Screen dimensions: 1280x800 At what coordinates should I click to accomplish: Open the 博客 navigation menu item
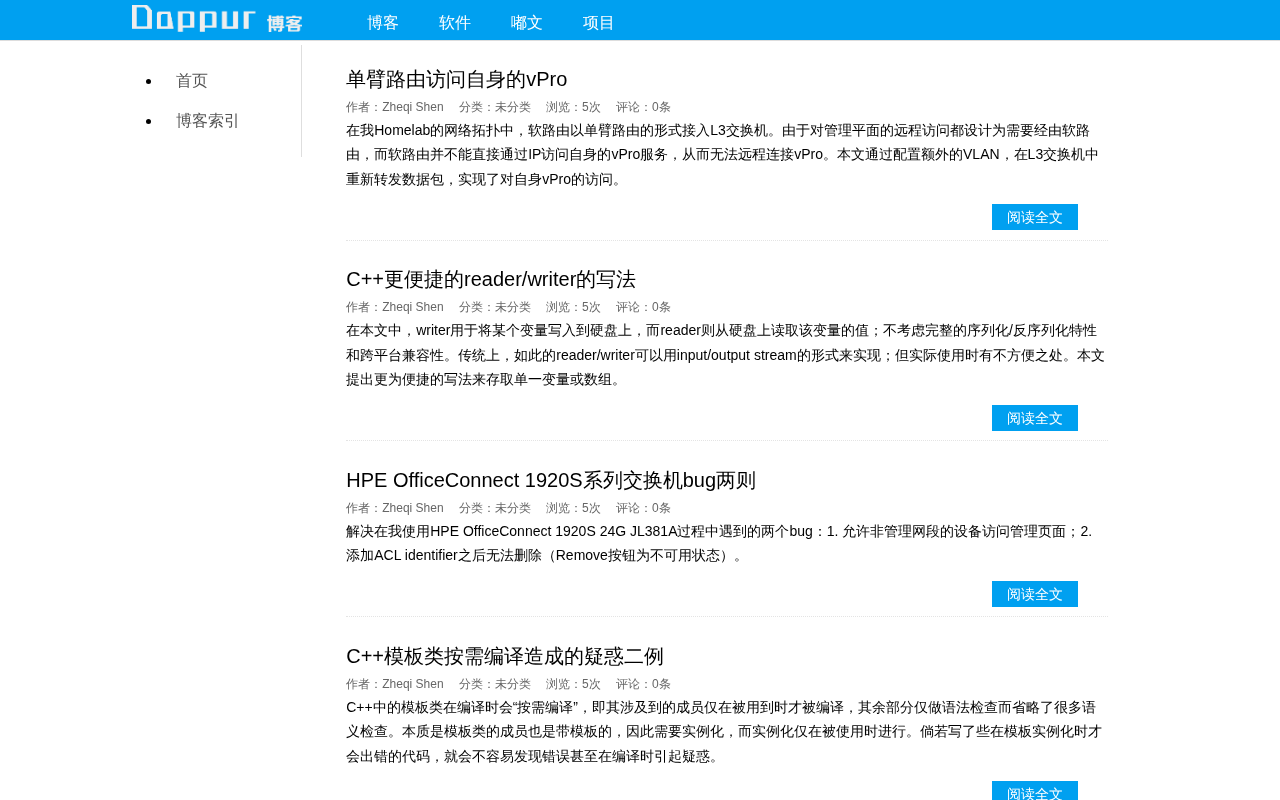(383, 22)
